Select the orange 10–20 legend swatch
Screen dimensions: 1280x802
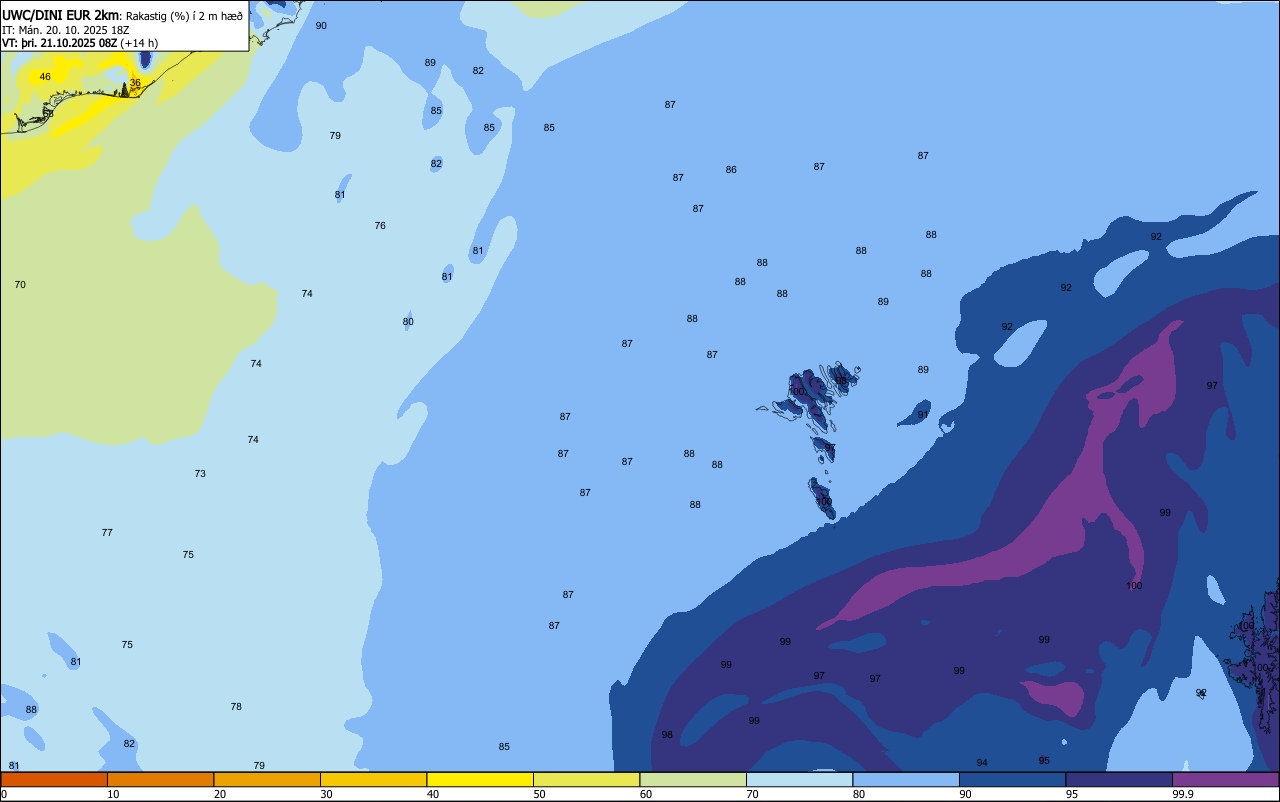(x=160, y=779)
